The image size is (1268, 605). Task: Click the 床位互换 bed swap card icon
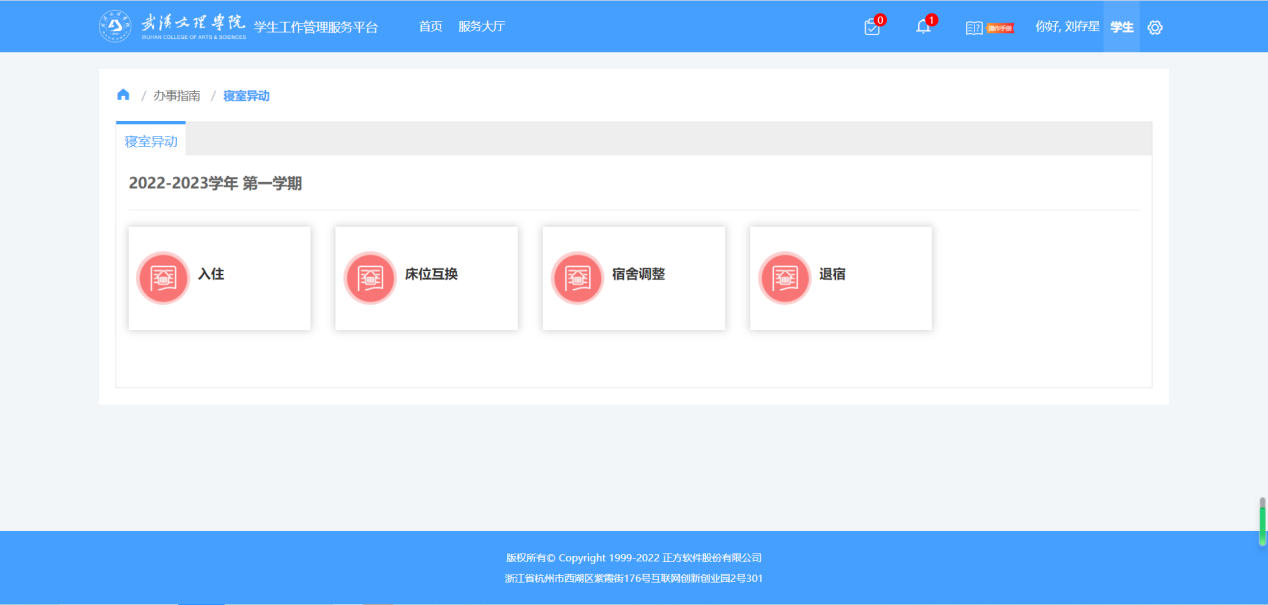370,278
